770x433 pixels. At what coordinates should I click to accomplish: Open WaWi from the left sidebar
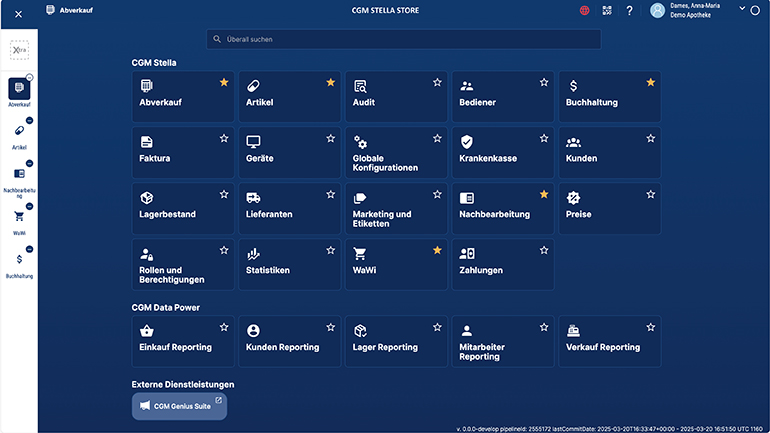pyautogui.click(x=19, y=220)
